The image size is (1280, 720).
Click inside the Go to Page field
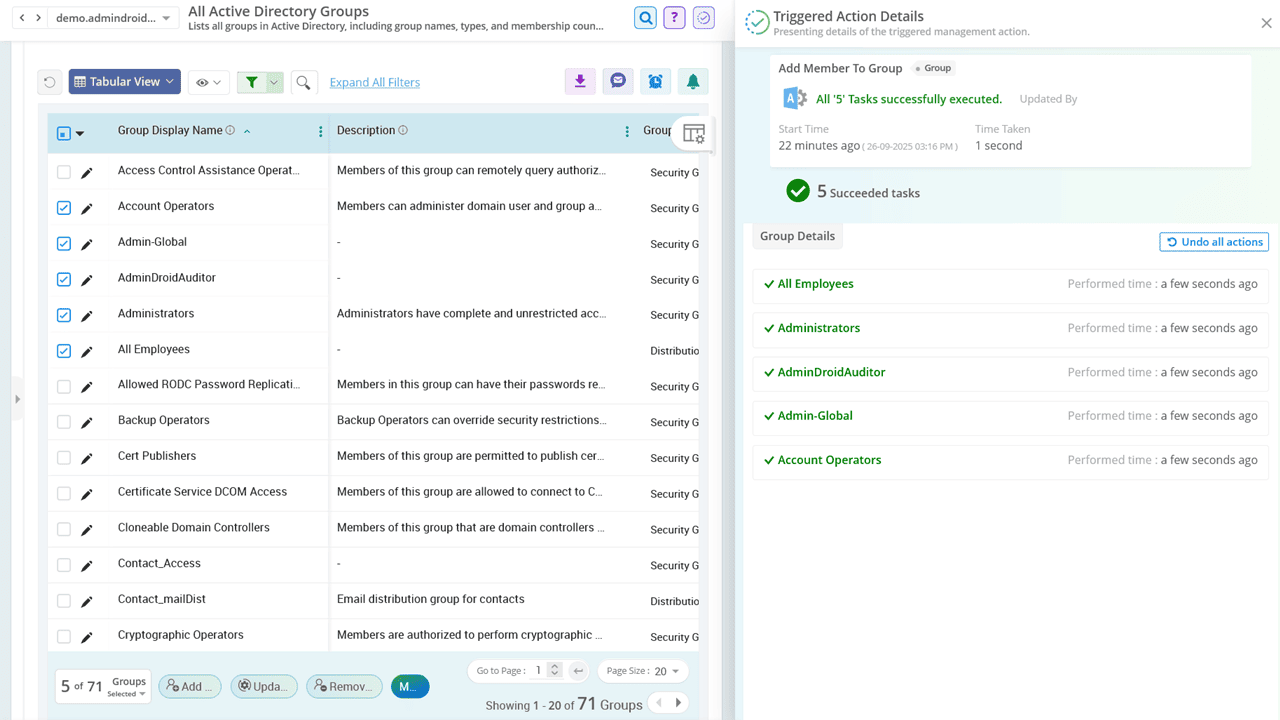pos(538,670)
